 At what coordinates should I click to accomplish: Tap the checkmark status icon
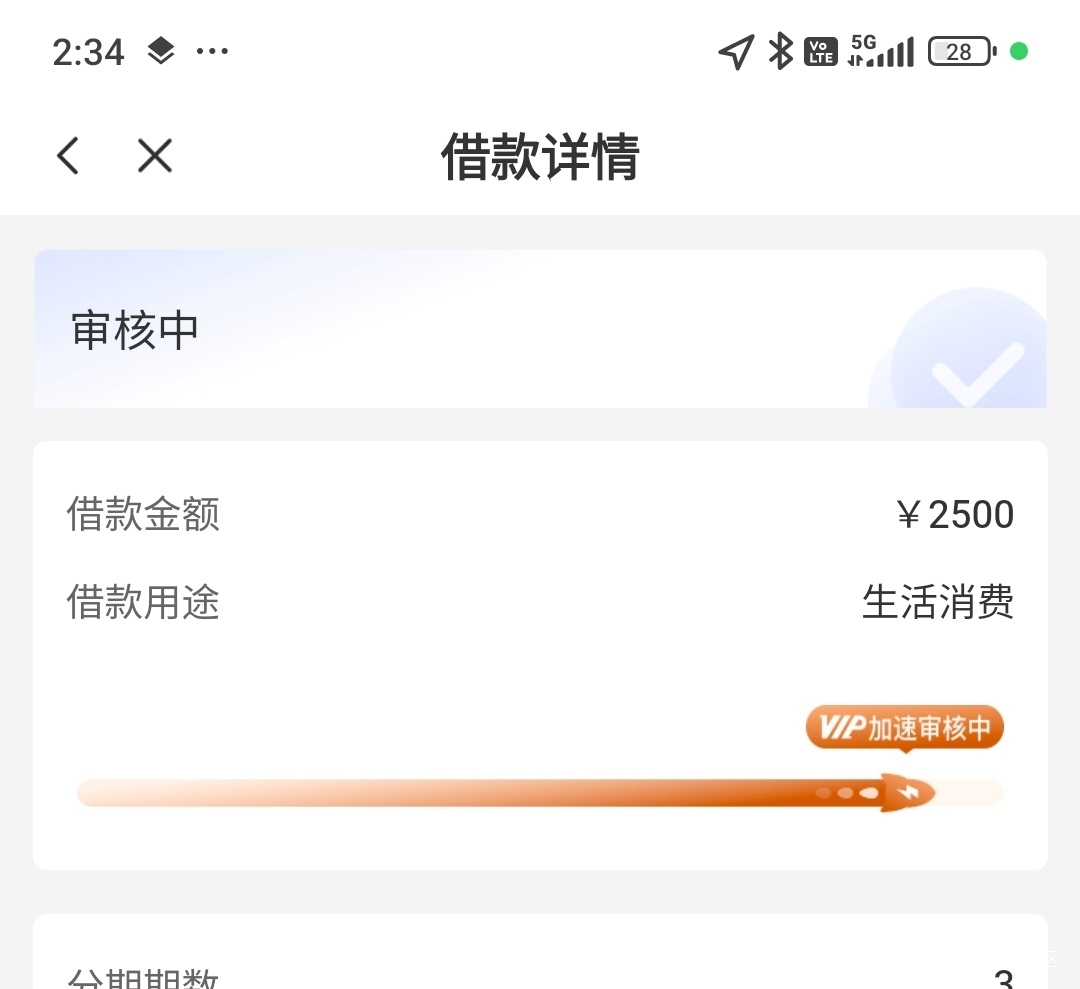tap(975, 367)
